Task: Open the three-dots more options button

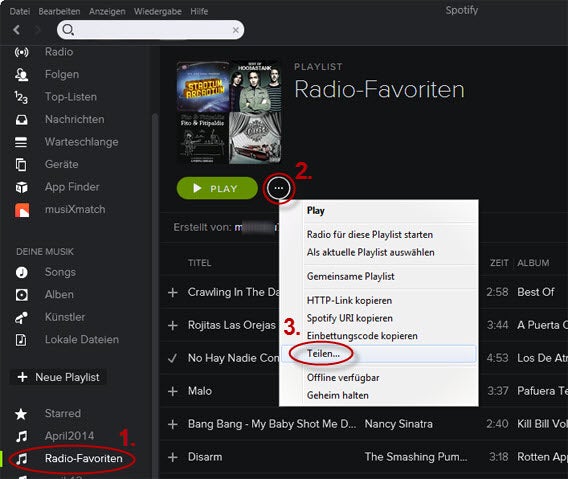Action: (279, 188)
